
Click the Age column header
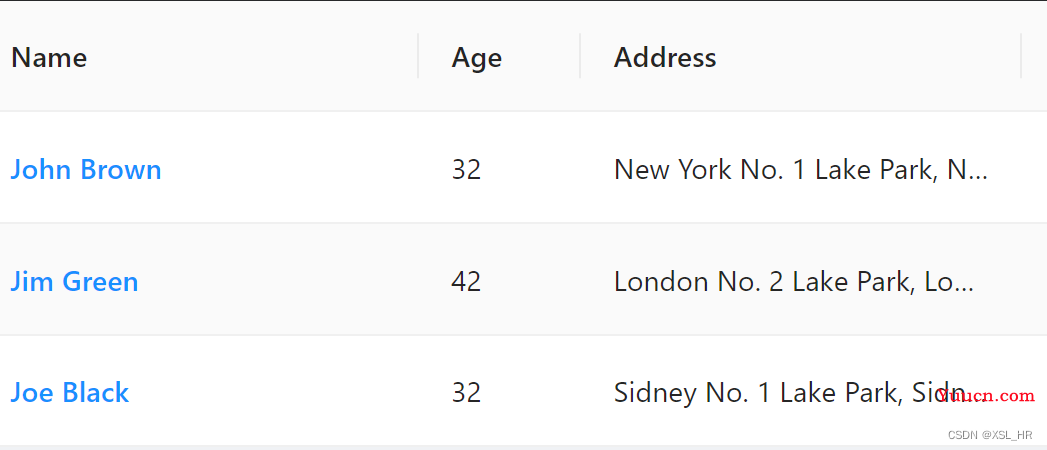tap(477, 58)
